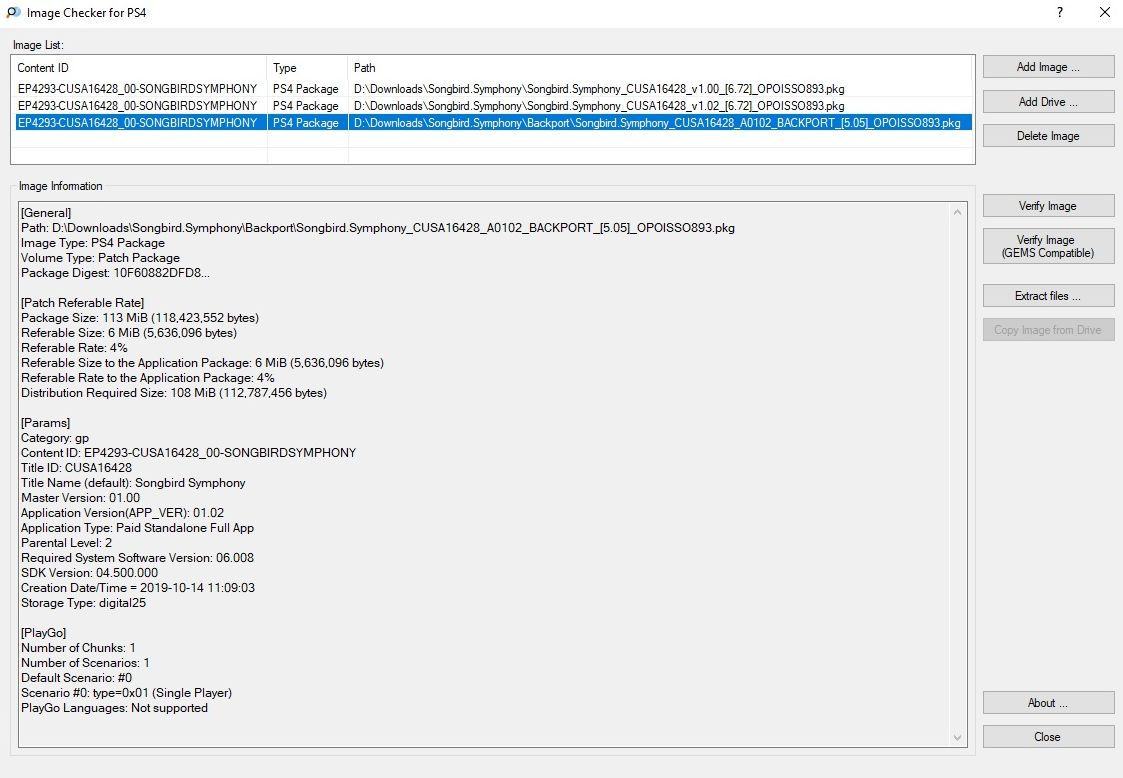The width and height of the screenshot is (1123, 778).
Task: Click the [Params] section heading
Action: tap(45, 423)
